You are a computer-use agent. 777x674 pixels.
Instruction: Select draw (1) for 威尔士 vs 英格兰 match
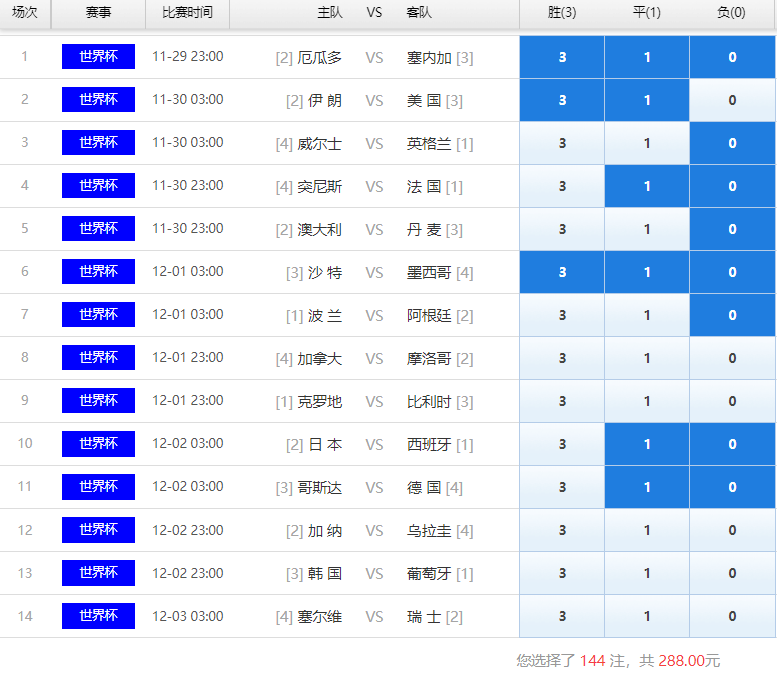(647, 143)
